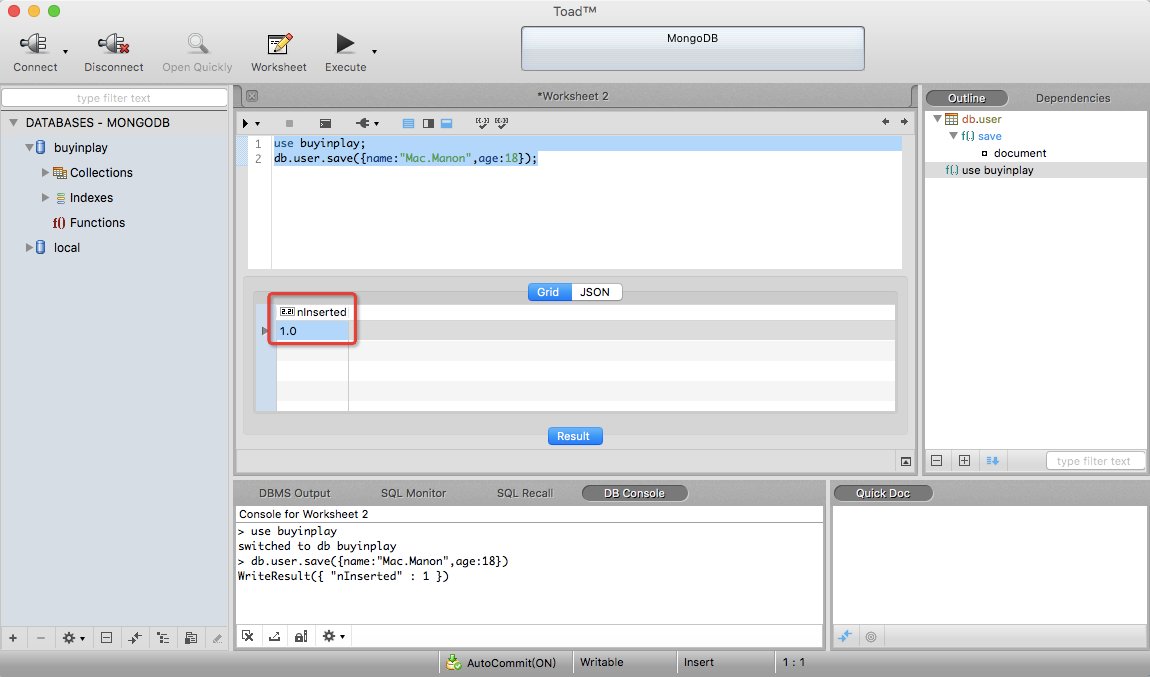The width and height of the screenshot is (1150, 677).
Task: Click the main Execute play icon
Action: 345,44
